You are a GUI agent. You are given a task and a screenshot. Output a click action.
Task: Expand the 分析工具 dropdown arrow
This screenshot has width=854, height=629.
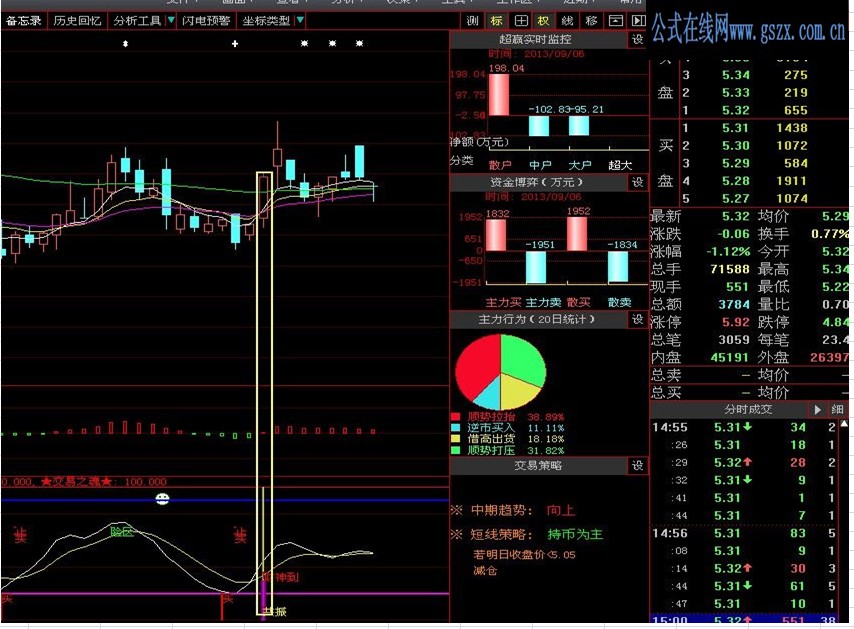click(x=171, y=21)
